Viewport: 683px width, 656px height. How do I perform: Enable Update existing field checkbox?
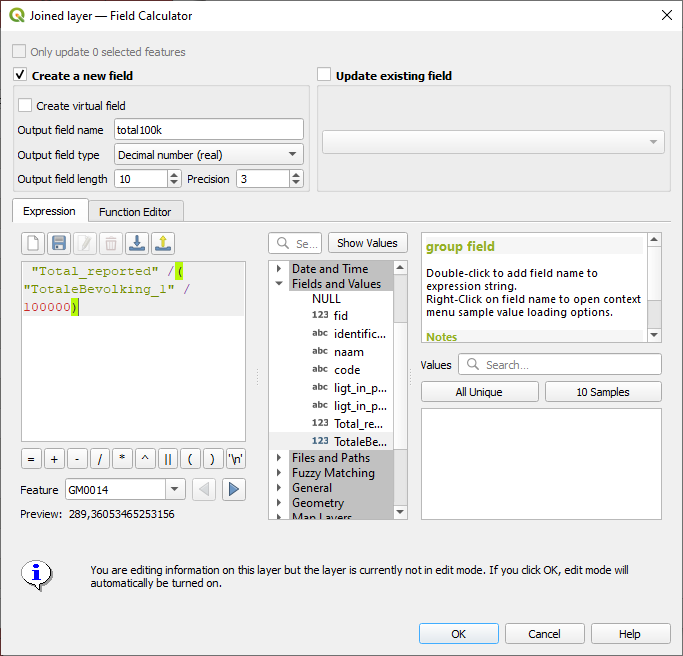324,74
